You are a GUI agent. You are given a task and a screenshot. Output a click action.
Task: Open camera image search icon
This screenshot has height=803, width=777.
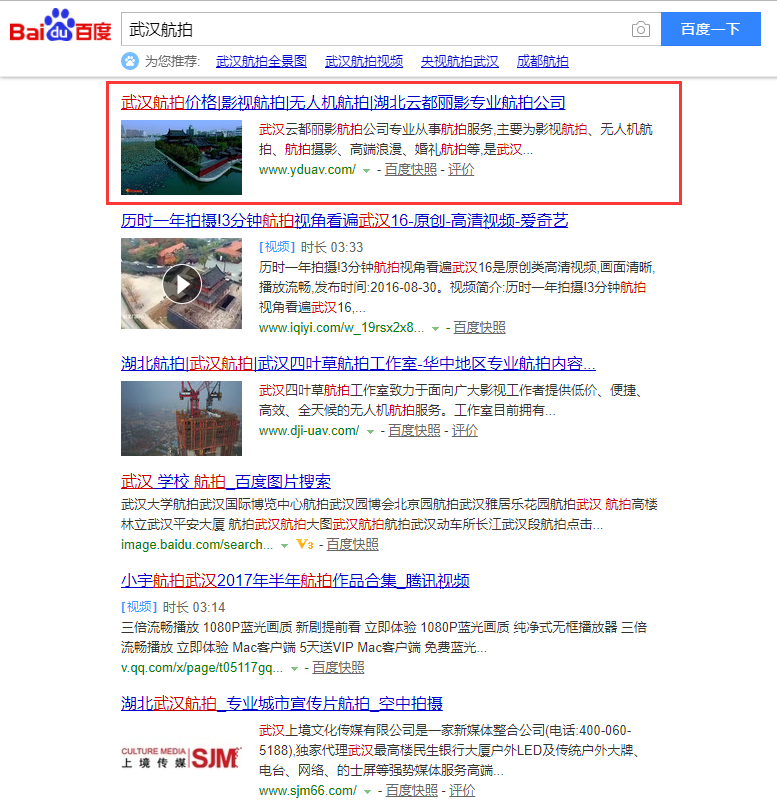click(640, 29)
